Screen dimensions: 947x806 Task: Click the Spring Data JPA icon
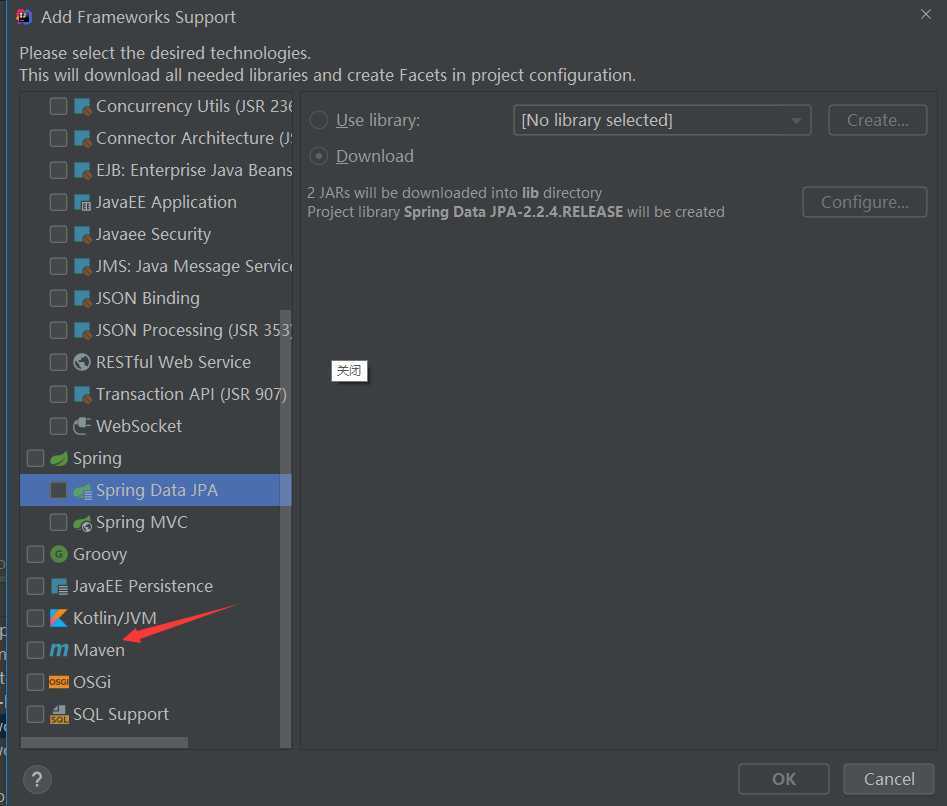[x=82, y=491]
